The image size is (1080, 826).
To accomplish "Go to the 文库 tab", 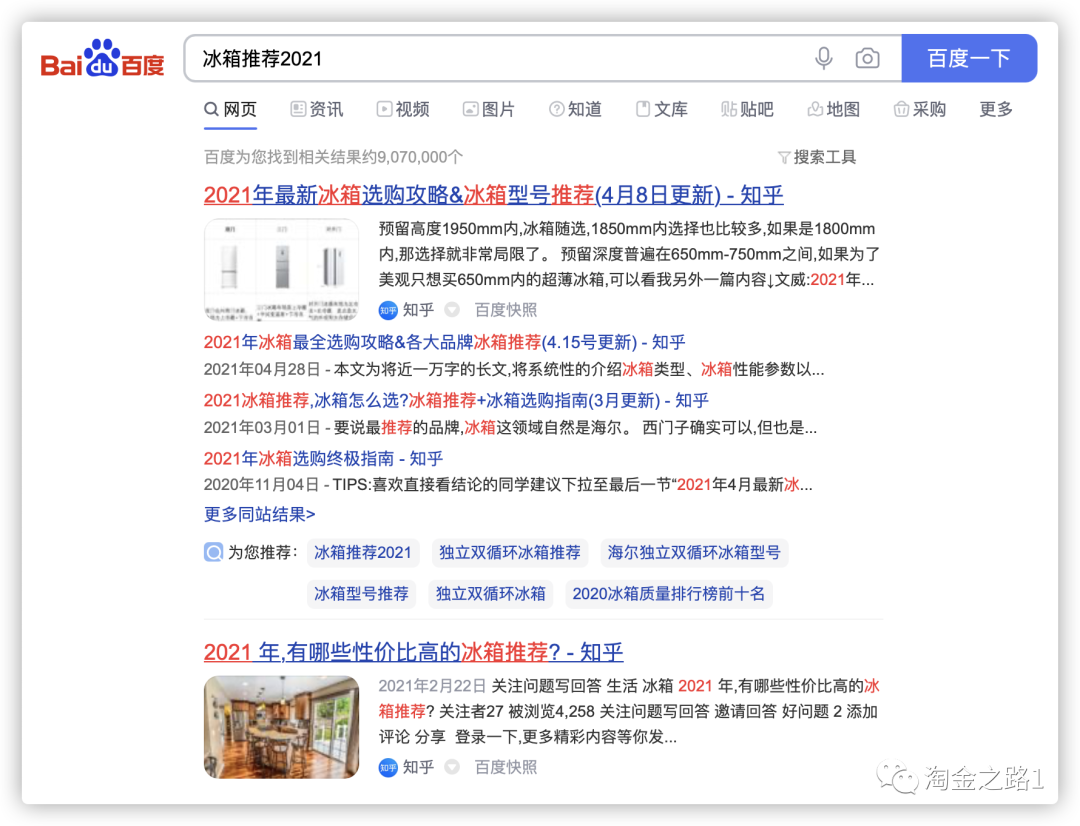I will 661,110.
